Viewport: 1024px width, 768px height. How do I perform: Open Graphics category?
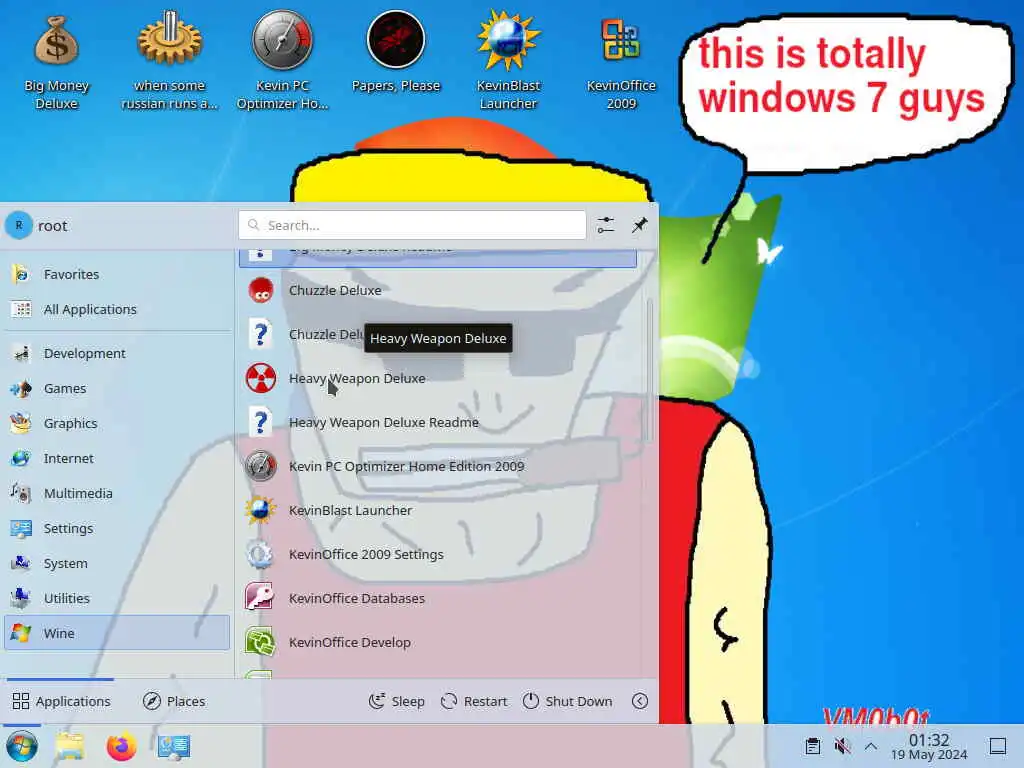118,423
